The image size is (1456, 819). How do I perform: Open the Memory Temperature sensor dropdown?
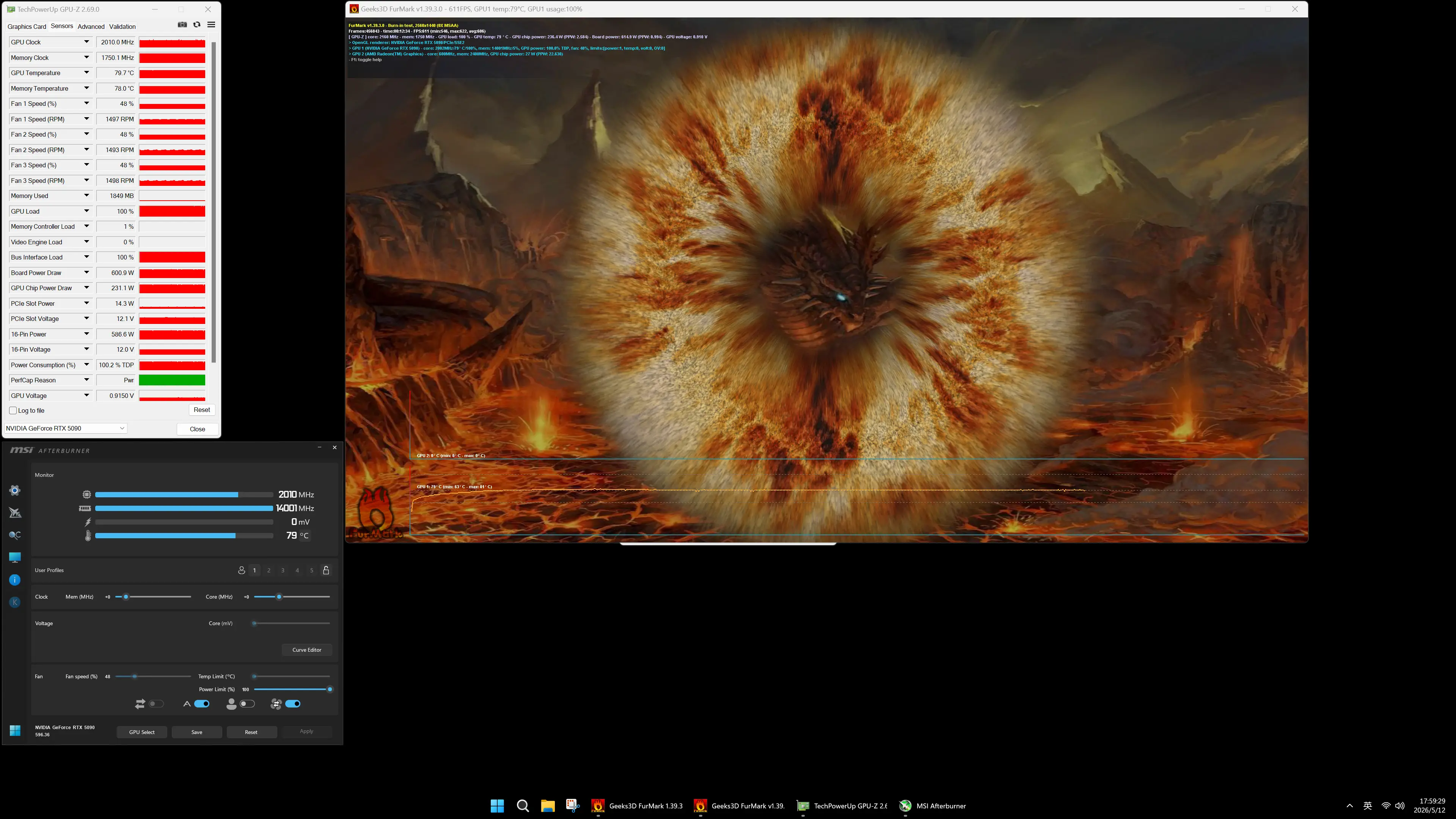click(x=86, y=88)
